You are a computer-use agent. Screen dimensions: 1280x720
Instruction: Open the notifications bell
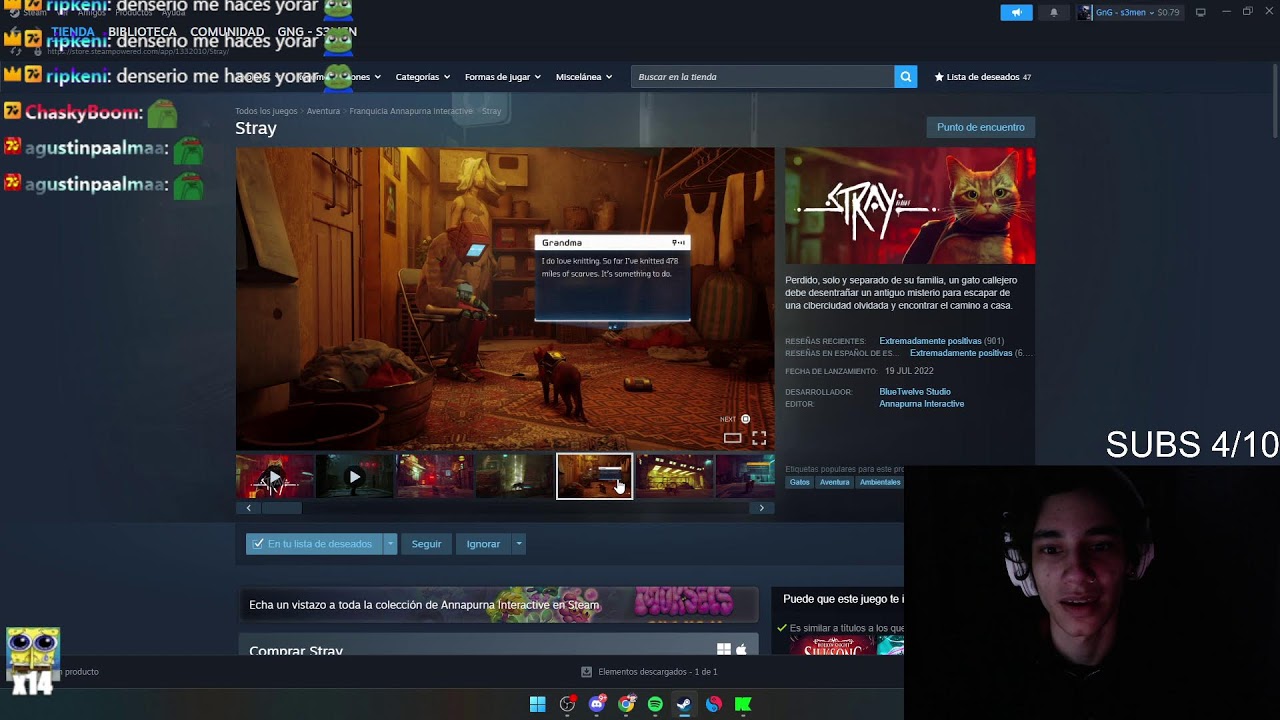click(1053, 13)
